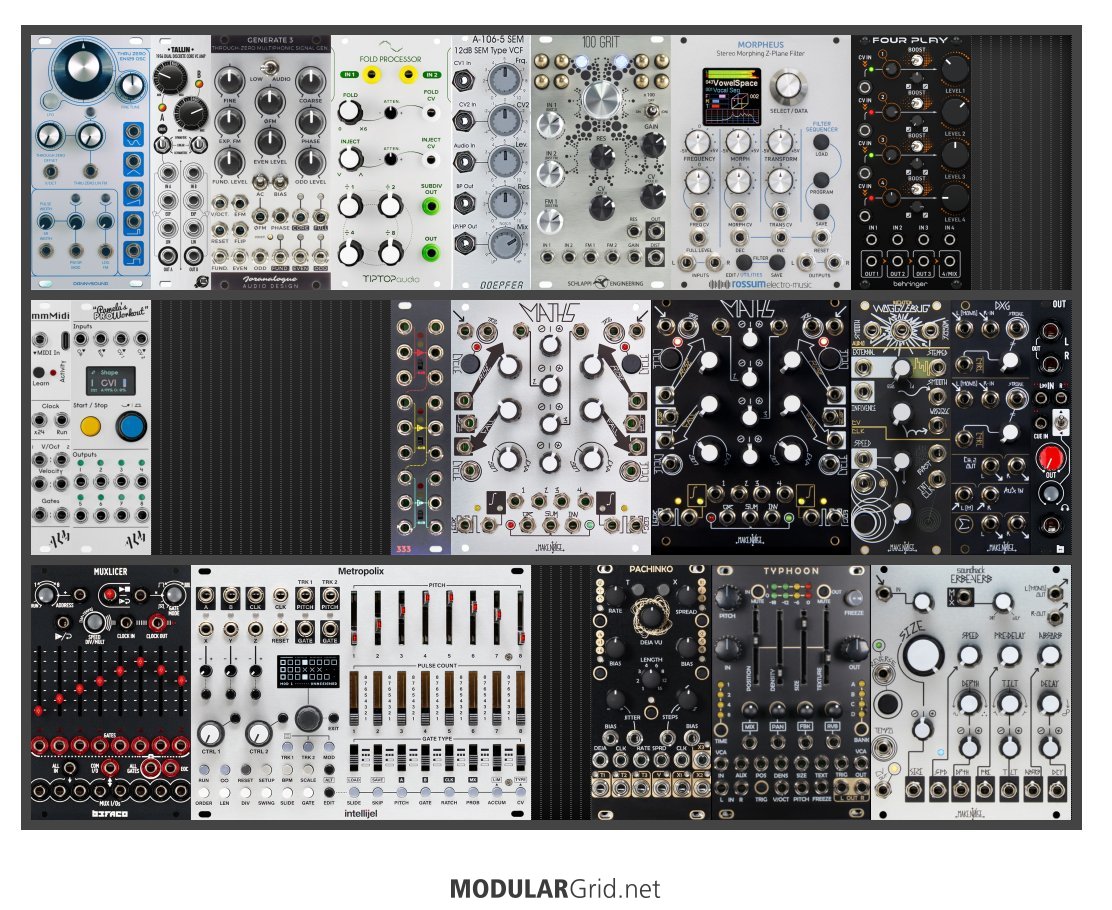Click the Morpheus SELECT/DATA knob
The height and width of the screenshot is (910, 1112).
(787, 87)
